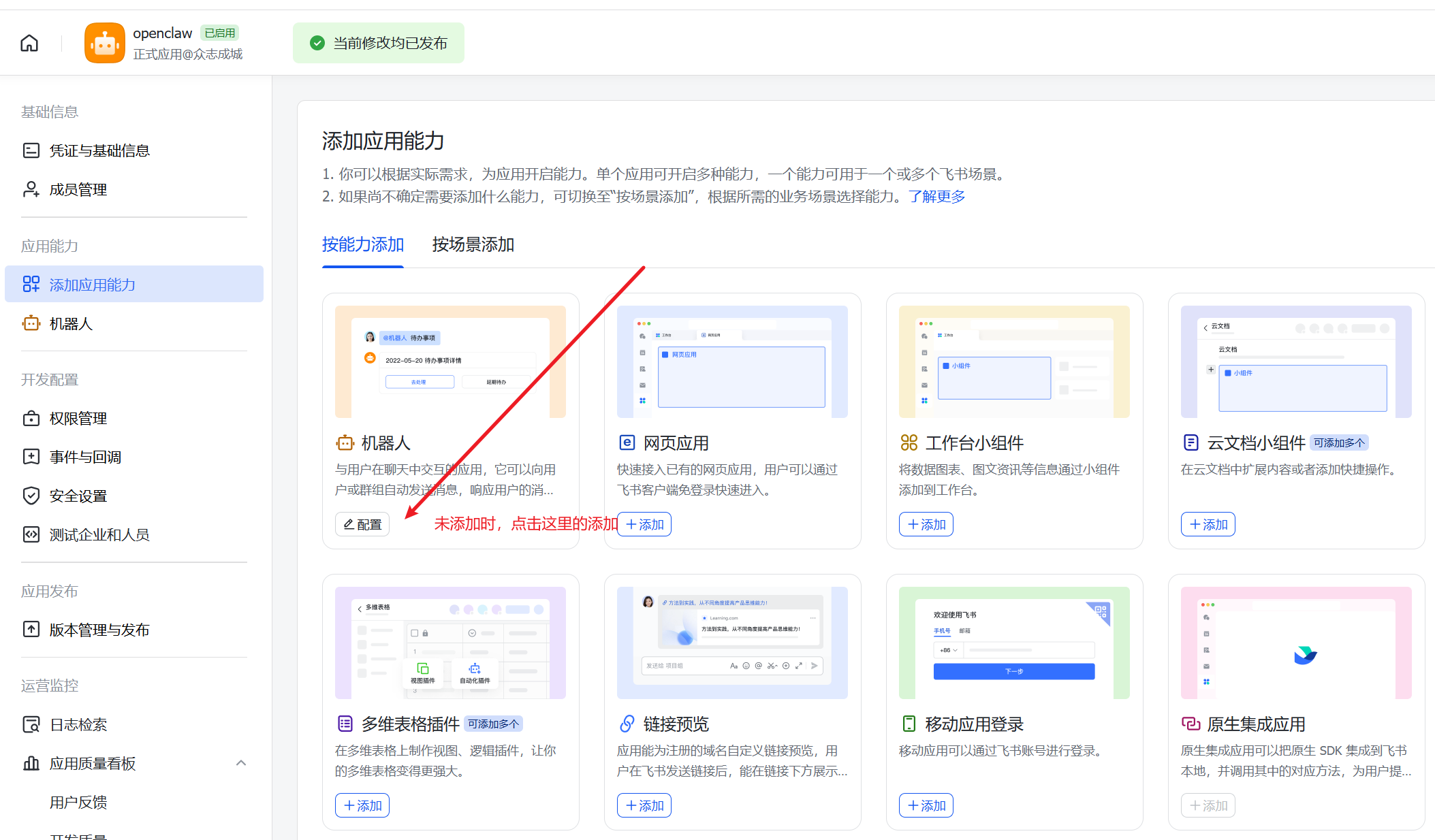Open 成员管理 in the sidebar
1435x840 pixels.
coord(77,189)
